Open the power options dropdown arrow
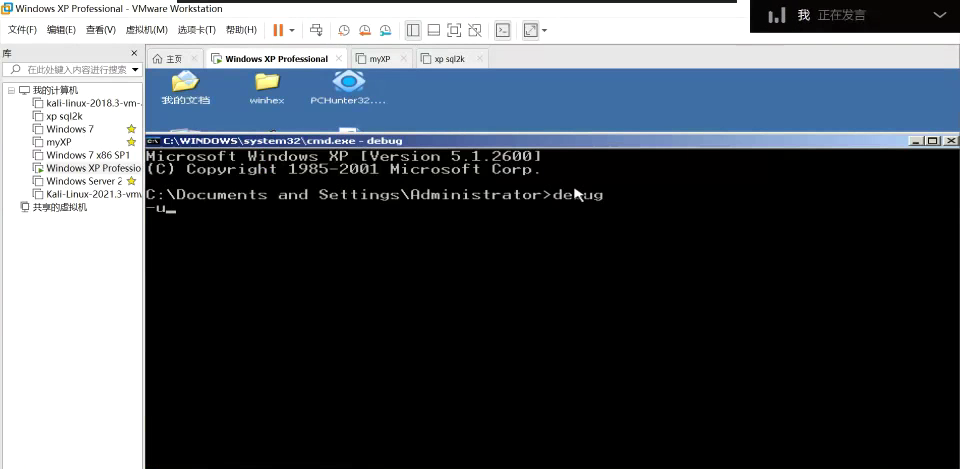The width and height of the screenshot is (960, 469). (x=292, y=30)
